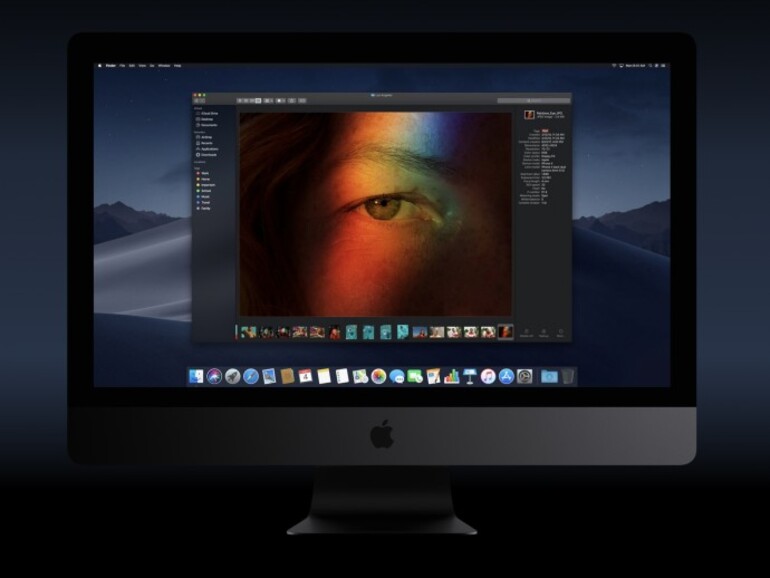Click the Markup quick action
Viewport: 770px width, 578px height.
point(544,333)
